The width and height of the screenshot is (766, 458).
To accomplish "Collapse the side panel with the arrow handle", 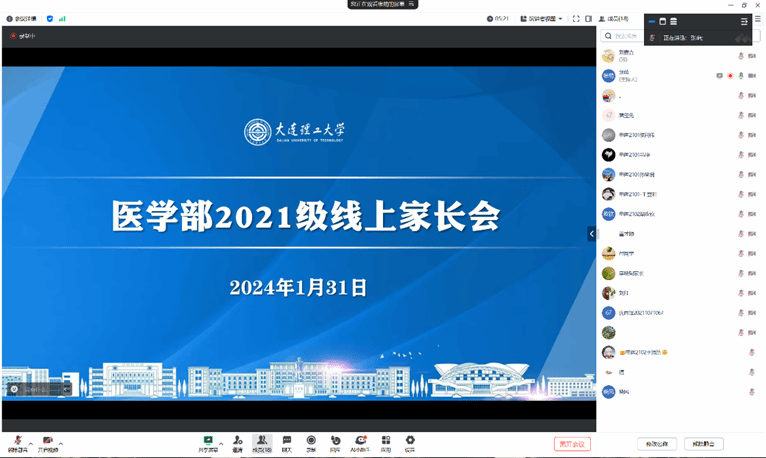I will (x=591, y=234).
